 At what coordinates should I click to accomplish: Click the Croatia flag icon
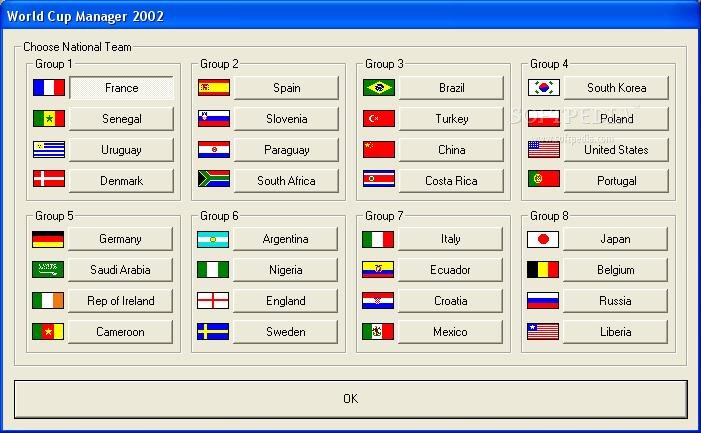pyautogui.click(x=378, y=301)
